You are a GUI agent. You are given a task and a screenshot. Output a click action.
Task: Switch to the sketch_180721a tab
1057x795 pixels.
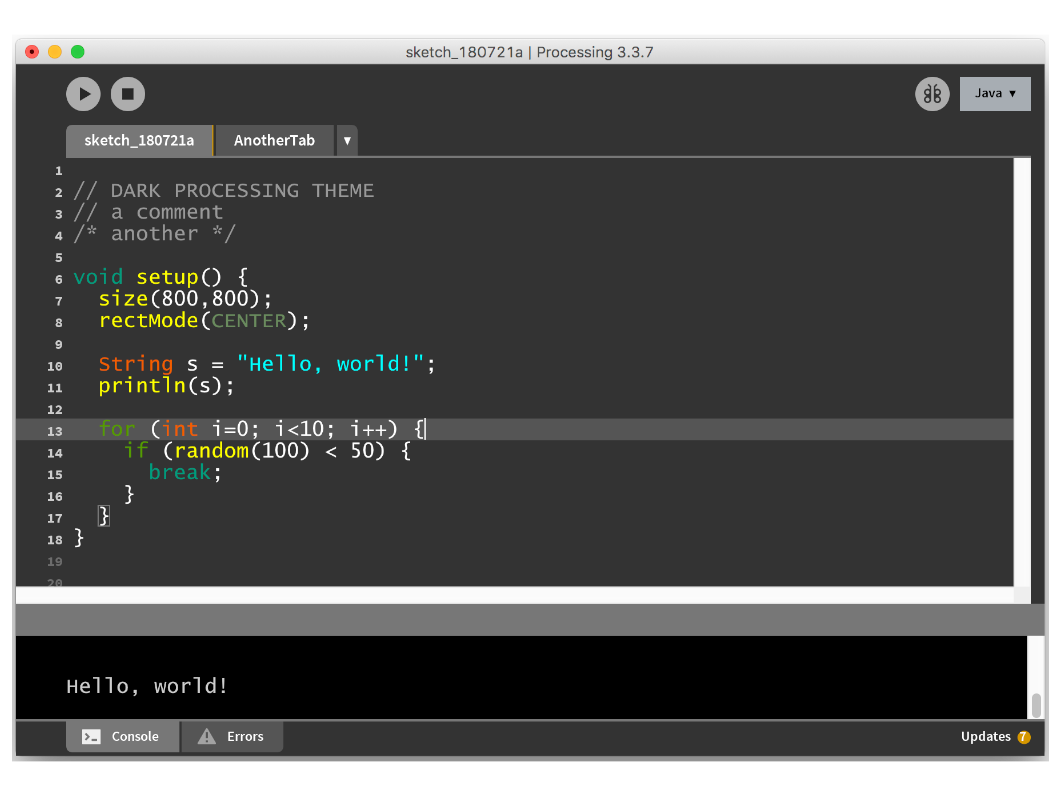(x=139, y=141)
